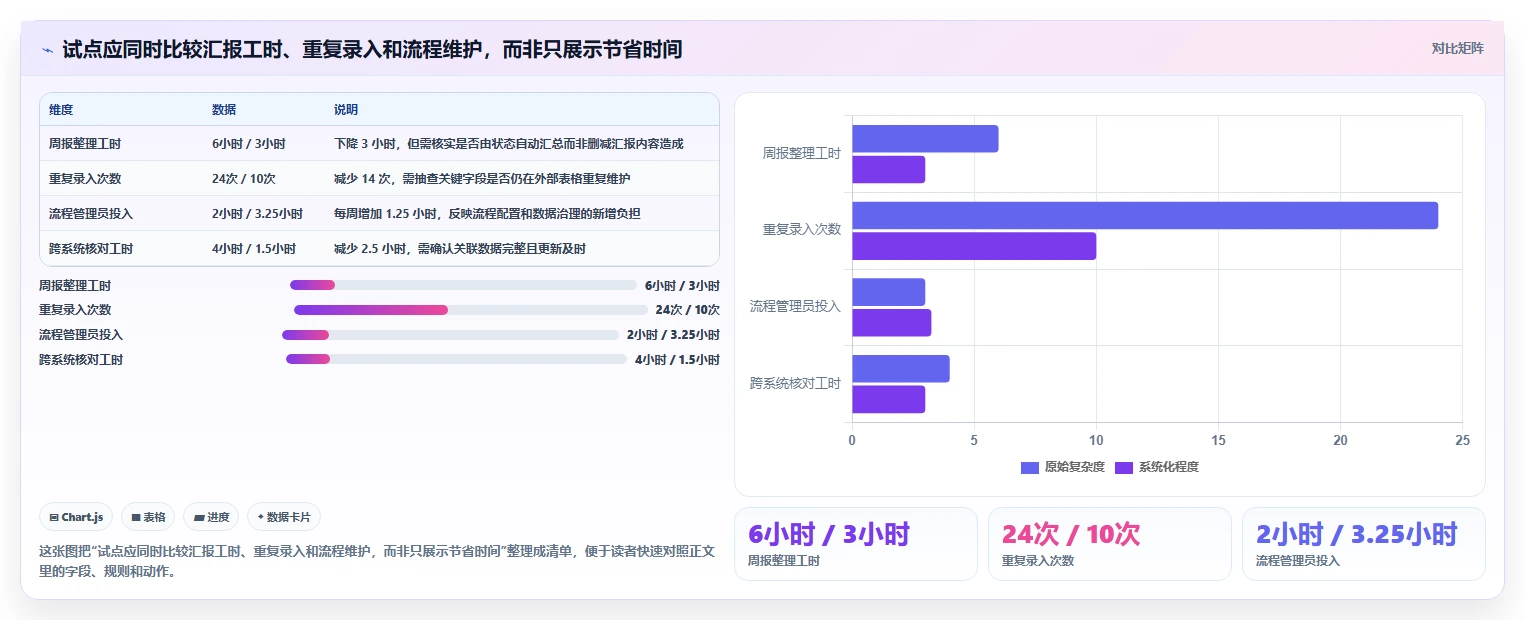Screen dimensions: 1525x620
Task: Click the 流程管理员投入 progress bar
Action: (x=450, y=335)
